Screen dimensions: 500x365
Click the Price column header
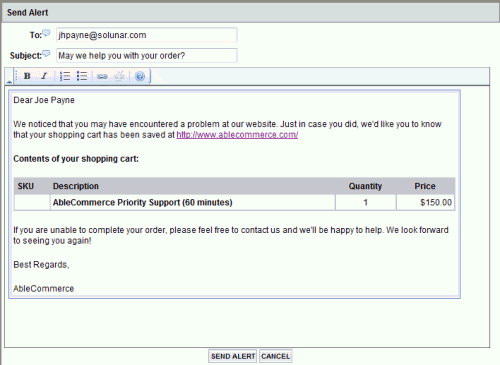pyautogui.click(x=425, y=186)
